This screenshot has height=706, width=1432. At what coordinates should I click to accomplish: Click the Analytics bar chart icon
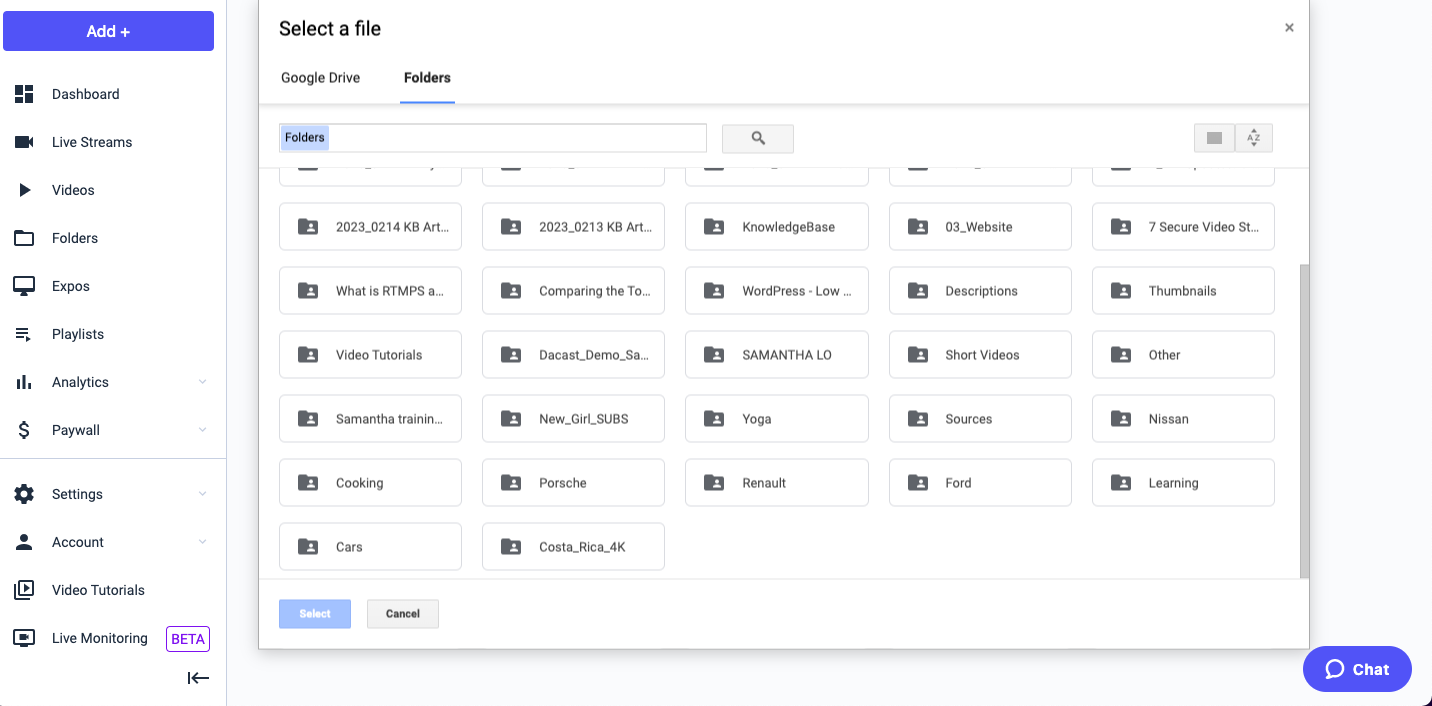[23, 382]
